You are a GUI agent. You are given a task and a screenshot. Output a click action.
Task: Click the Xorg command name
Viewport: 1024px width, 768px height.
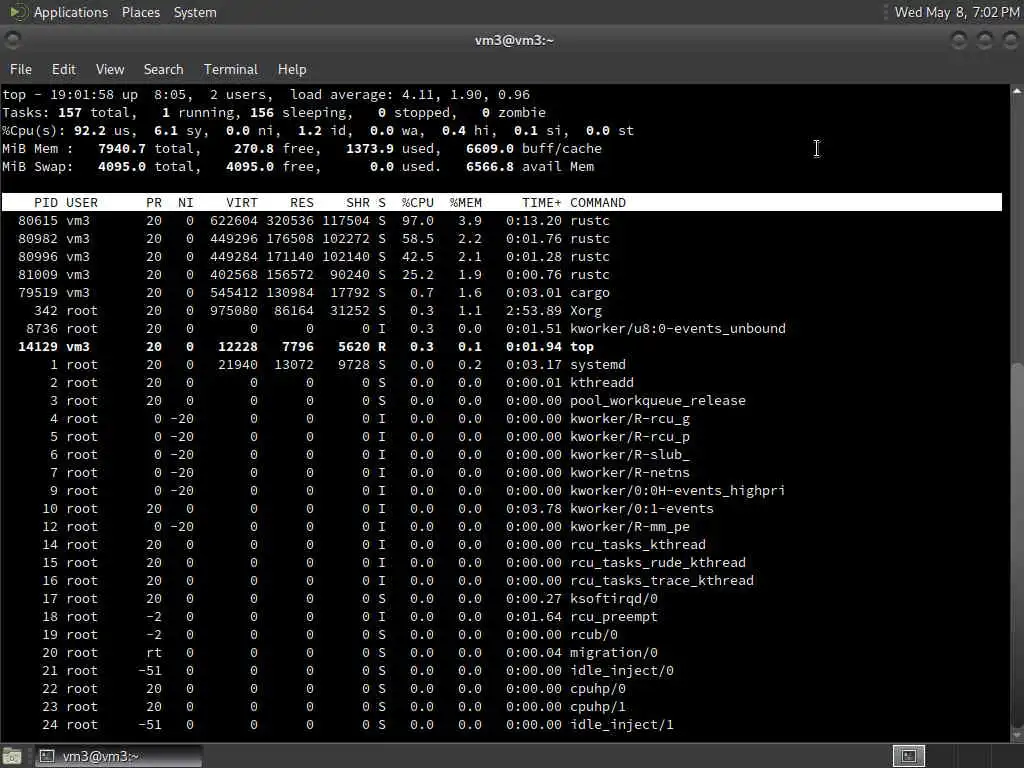[x=586, y=311]
